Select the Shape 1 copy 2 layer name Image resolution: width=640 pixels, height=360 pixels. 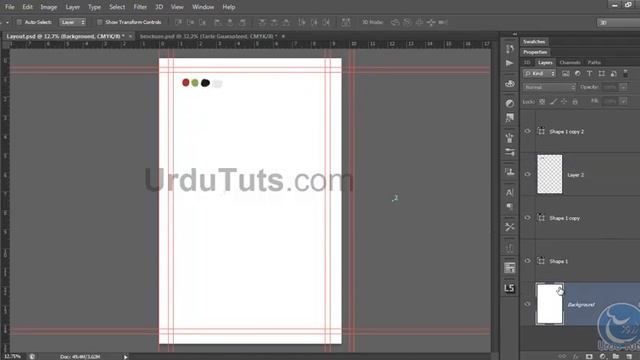[566, 131]
